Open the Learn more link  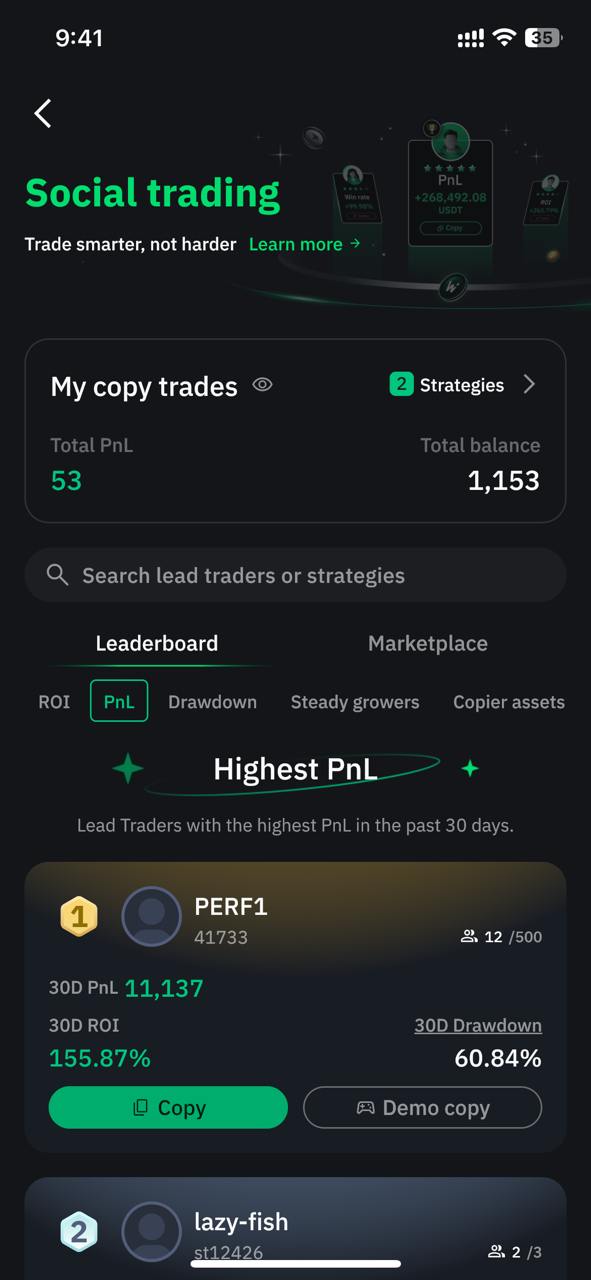click(x=304, y=244)
